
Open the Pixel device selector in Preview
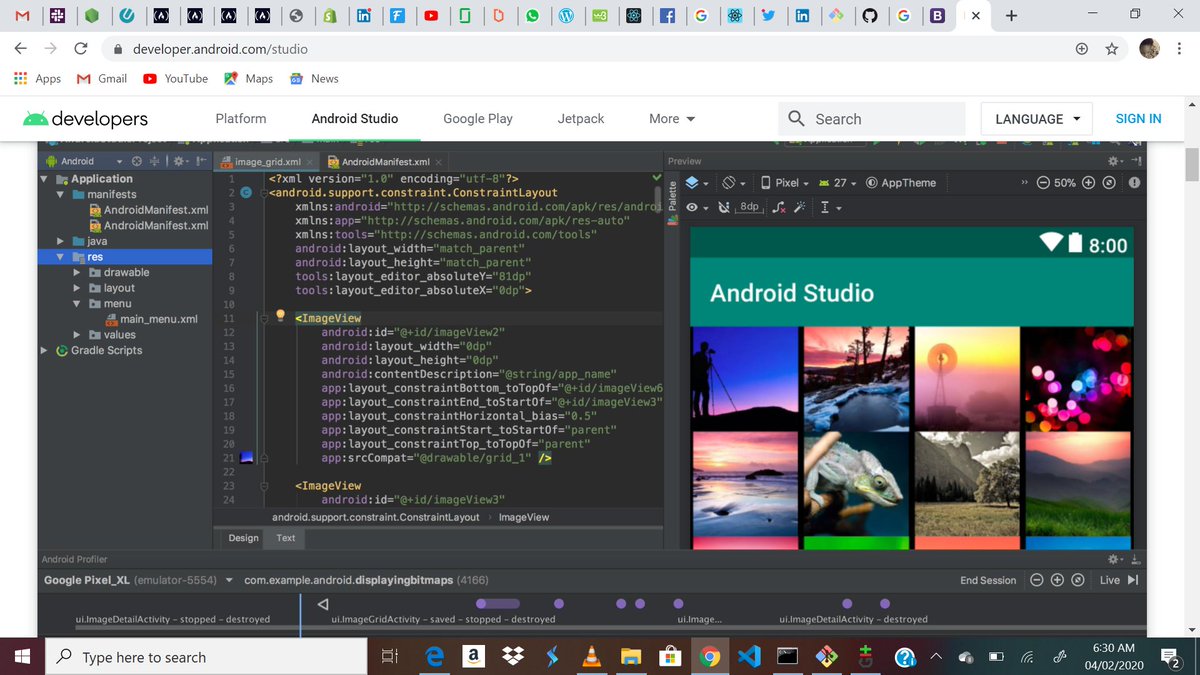(x=784, y=183)
